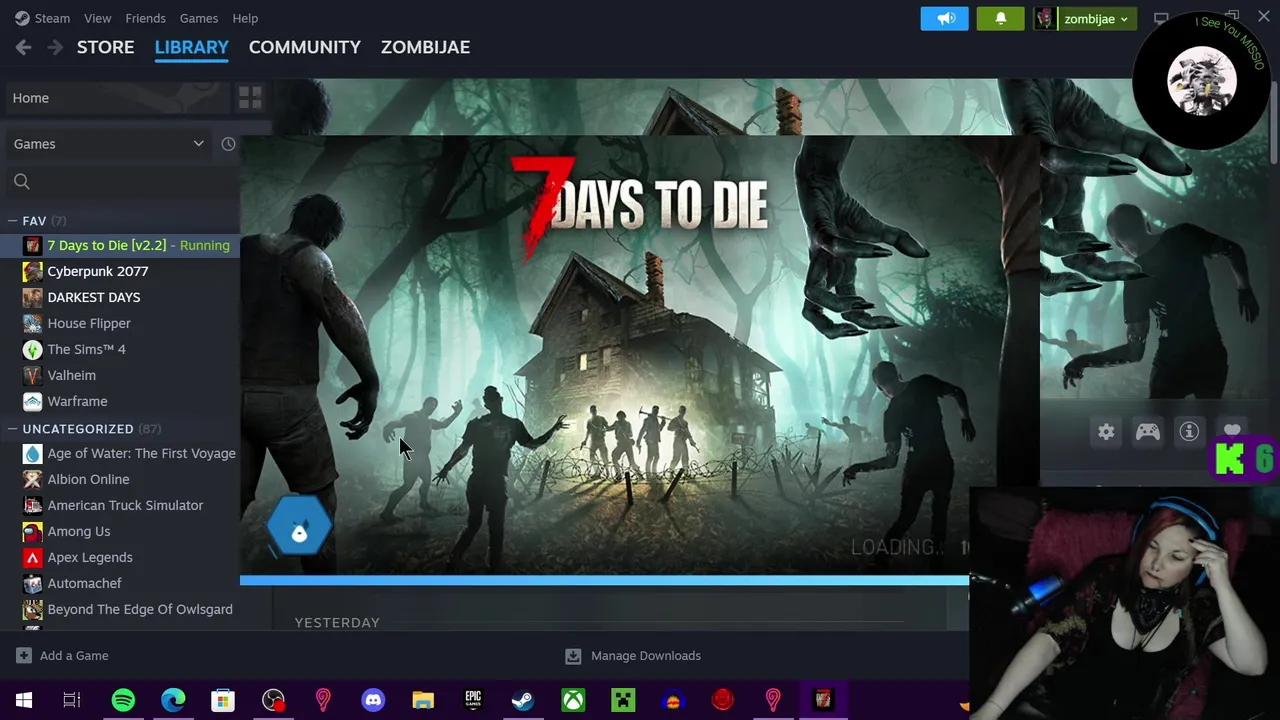
Task: Open the zombijae account dropdown
Action: (x=1084, y=19)
